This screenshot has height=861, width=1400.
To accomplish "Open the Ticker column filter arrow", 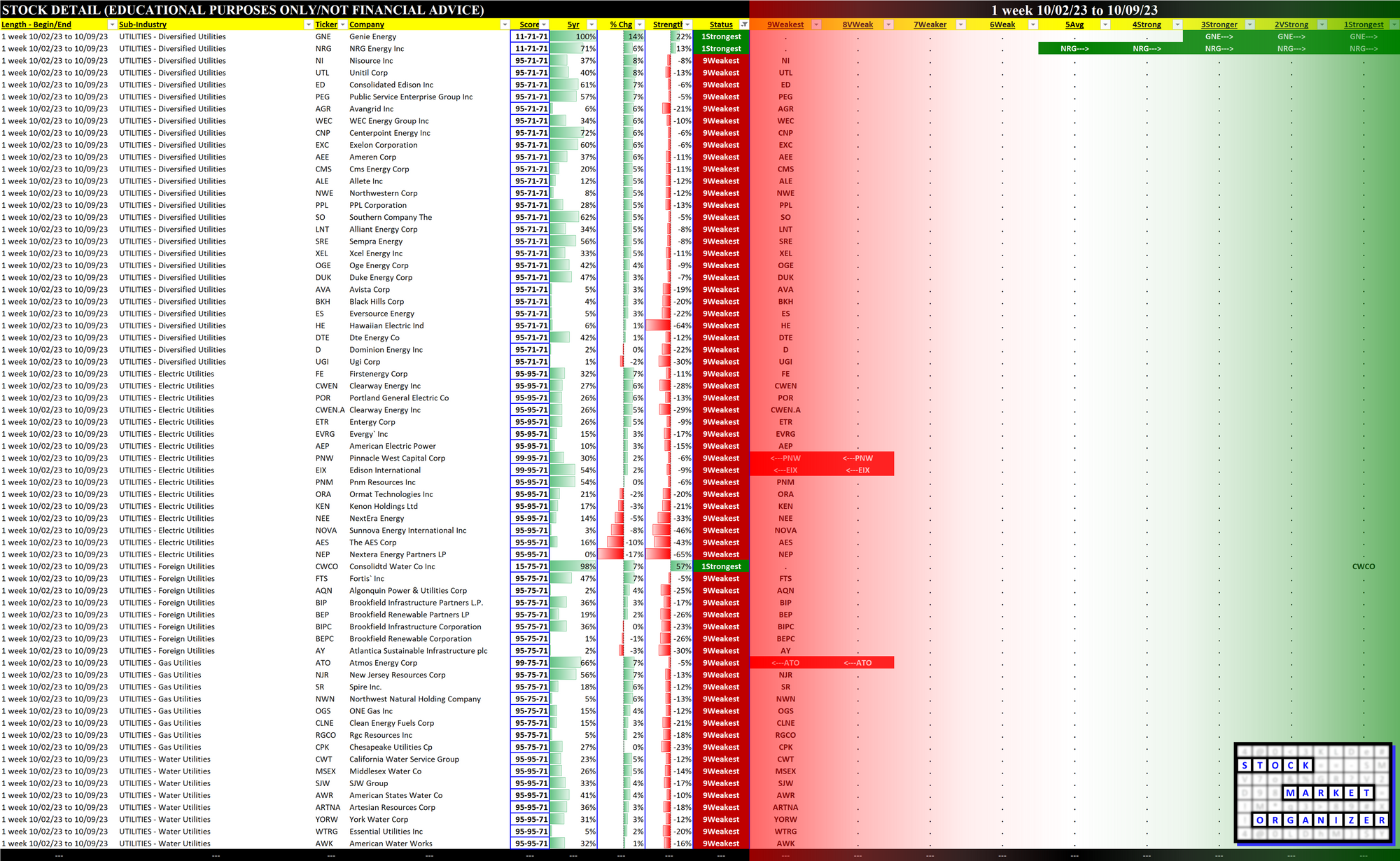I will tap(342, 24).
